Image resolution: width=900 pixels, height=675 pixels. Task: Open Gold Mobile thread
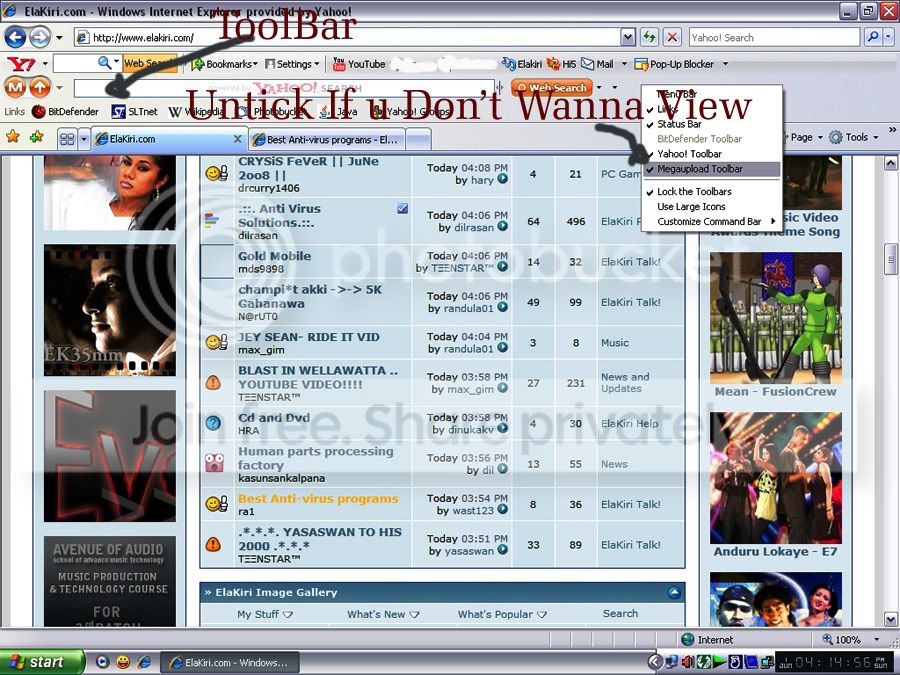tap(274, 256)
